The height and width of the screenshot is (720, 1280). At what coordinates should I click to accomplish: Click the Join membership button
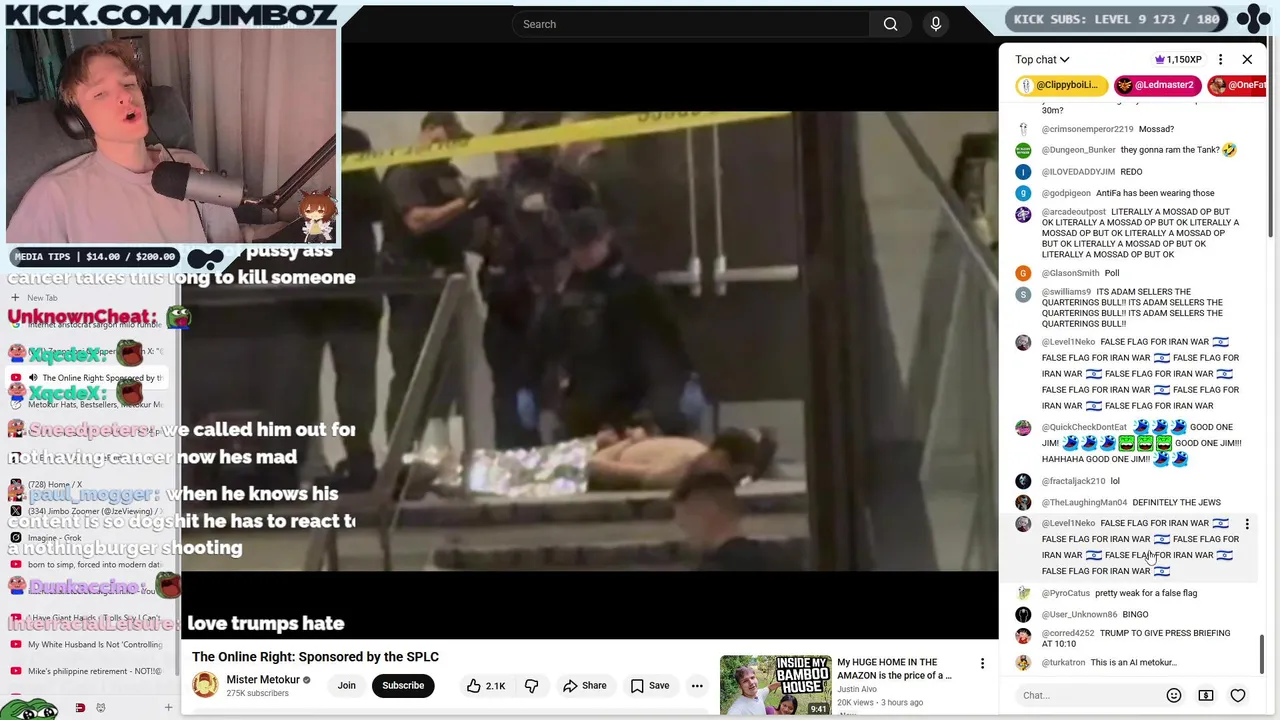tap(346, 685)
